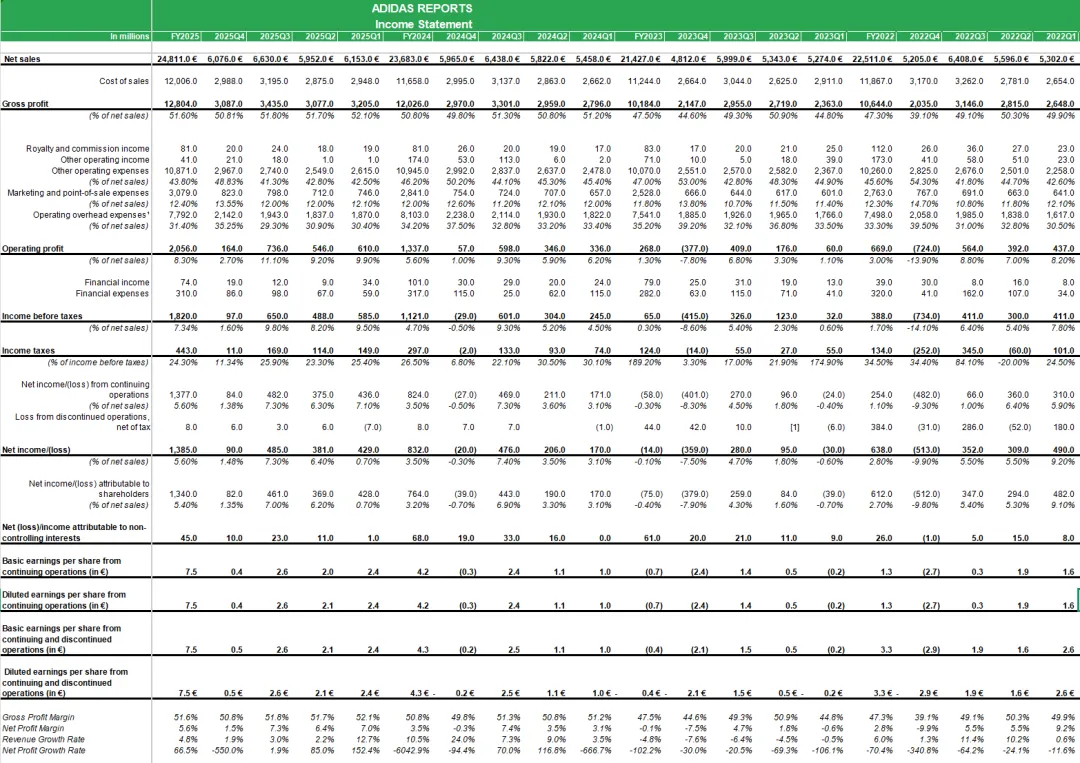Click the non-controlling interests row label

[74, 533]
